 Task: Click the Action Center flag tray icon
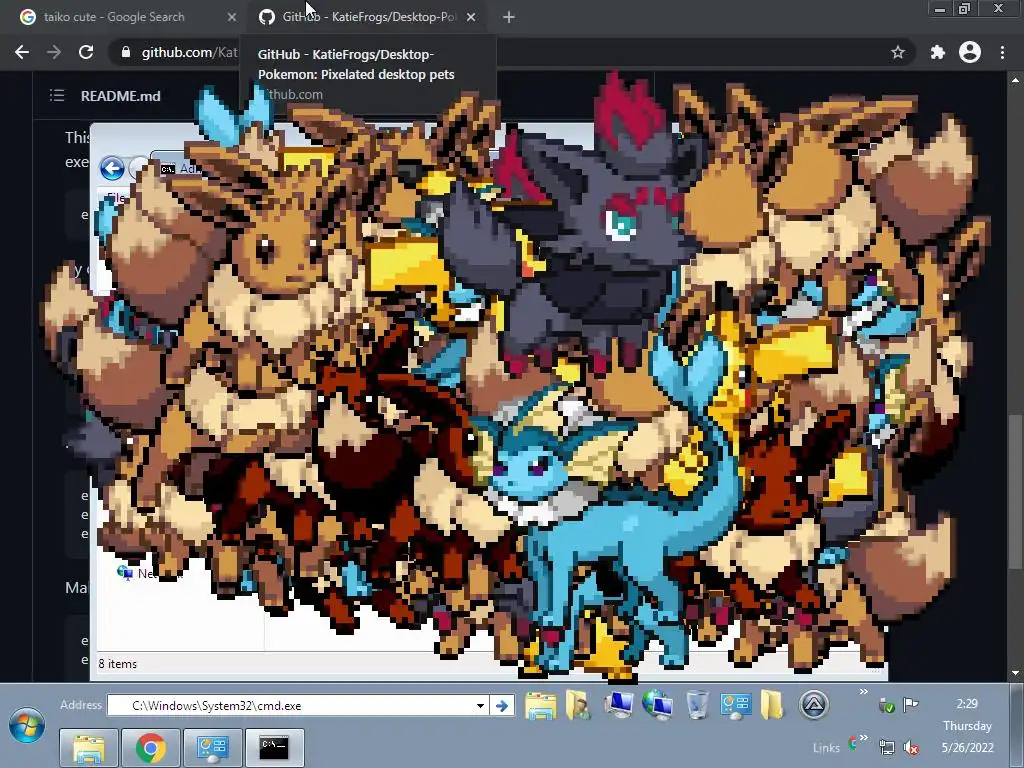click(910, 704)
